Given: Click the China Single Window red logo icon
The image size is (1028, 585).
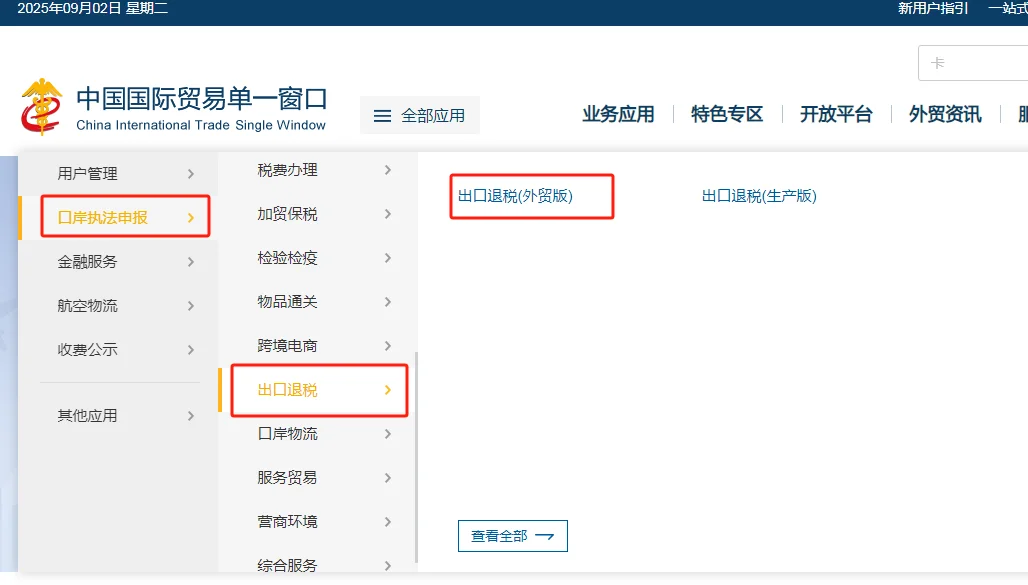Looking at the screenshot, I should point(42,103).
